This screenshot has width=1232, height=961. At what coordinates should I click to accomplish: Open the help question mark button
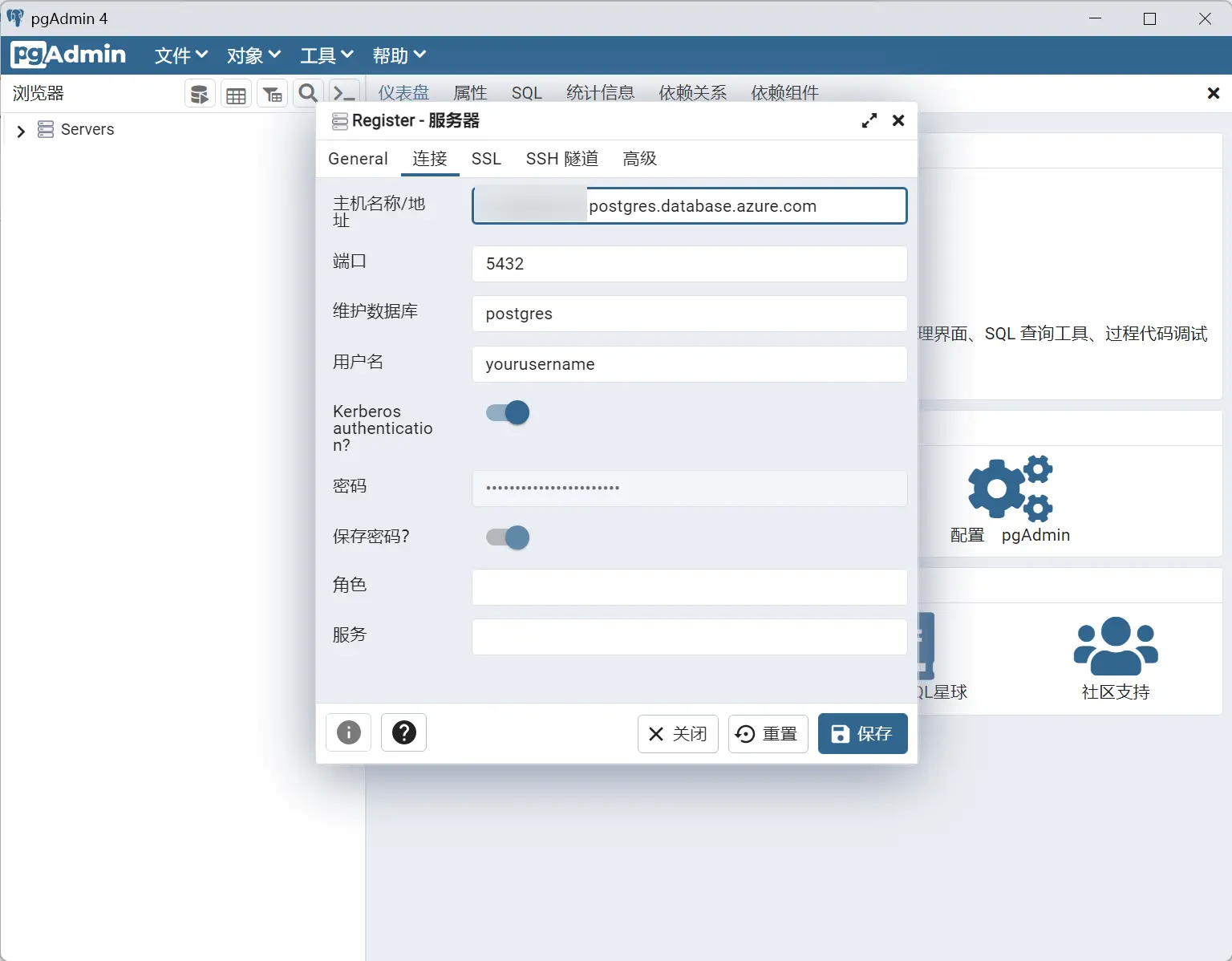click(x=403, y=732)
